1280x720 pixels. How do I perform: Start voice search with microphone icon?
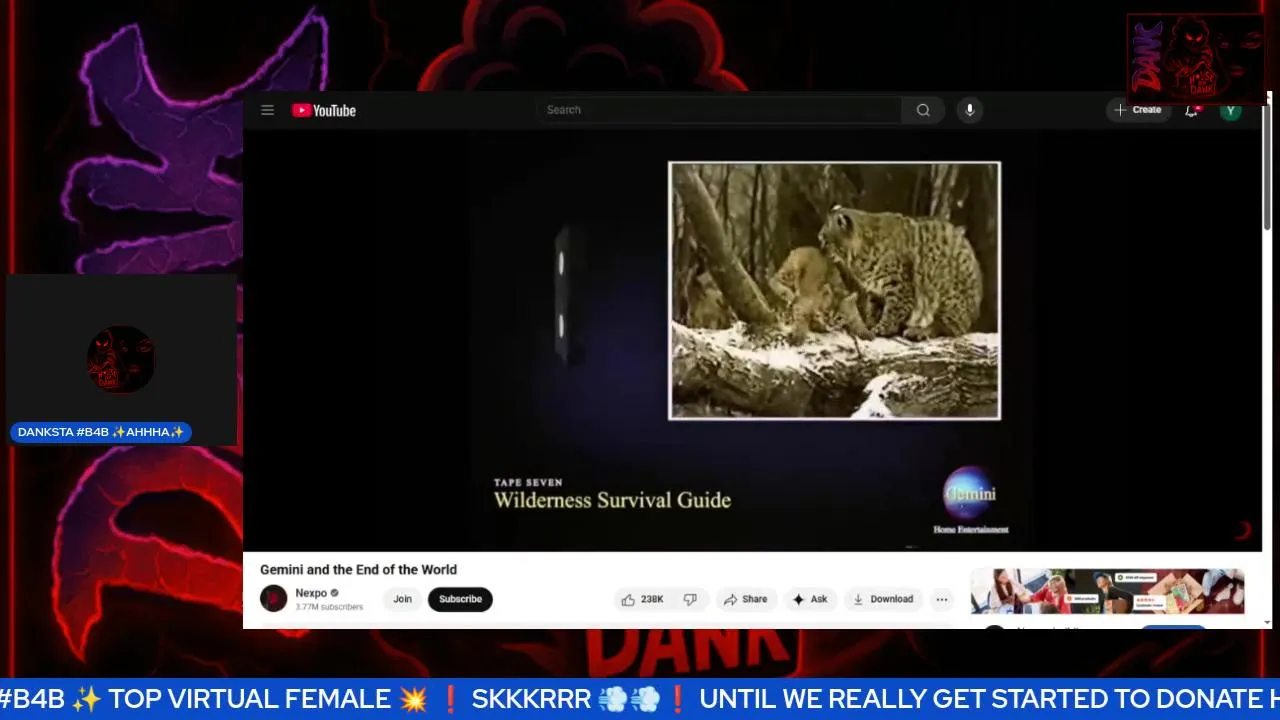(969, 110)
